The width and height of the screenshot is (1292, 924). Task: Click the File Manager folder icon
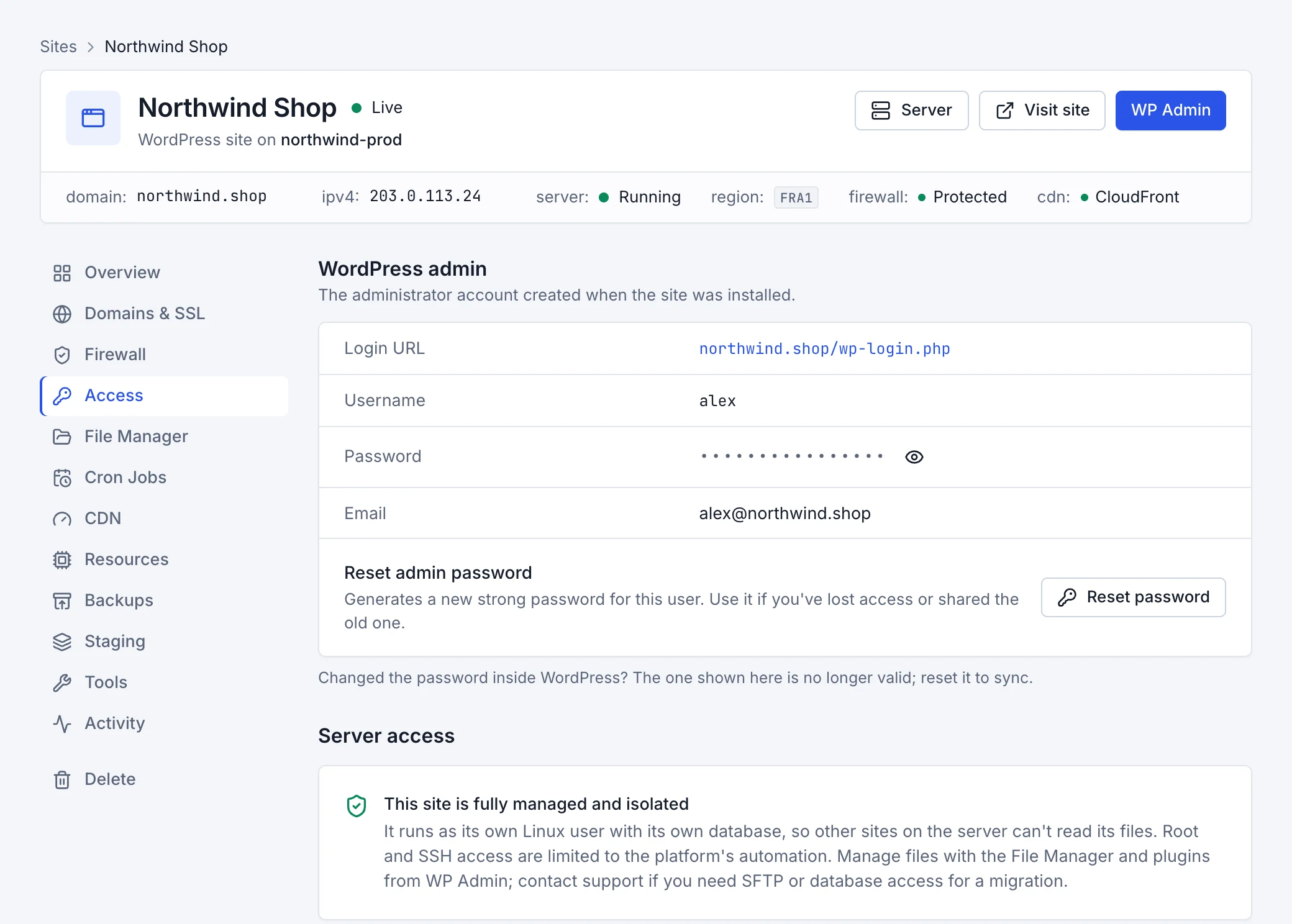pyautogui.click(x=62, y=437)
